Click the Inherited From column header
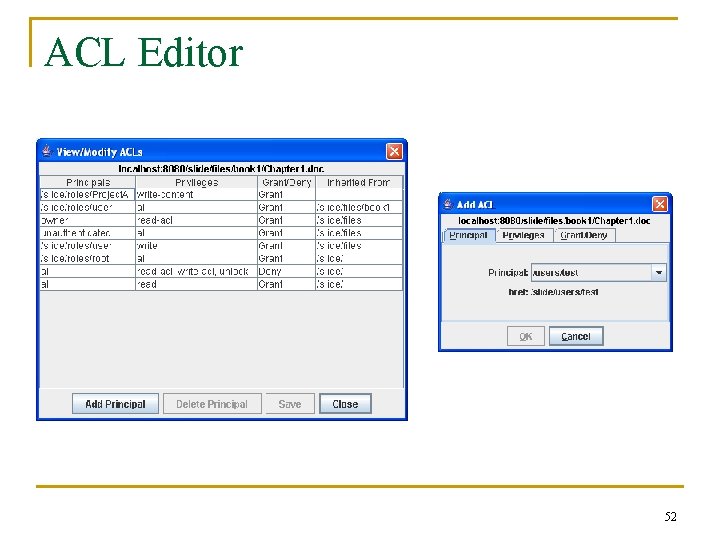The width and height of the screenshot is (720, 540). [359, 182]
